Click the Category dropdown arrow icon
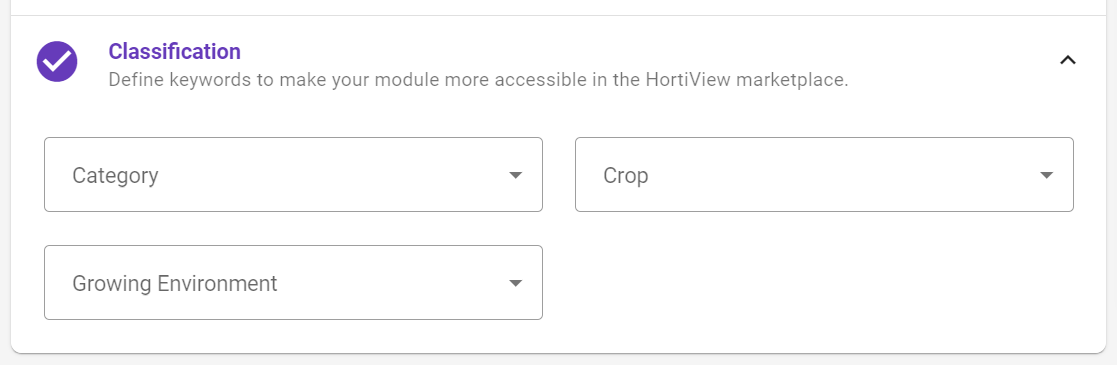1117x365 pixels. point(516,175)
